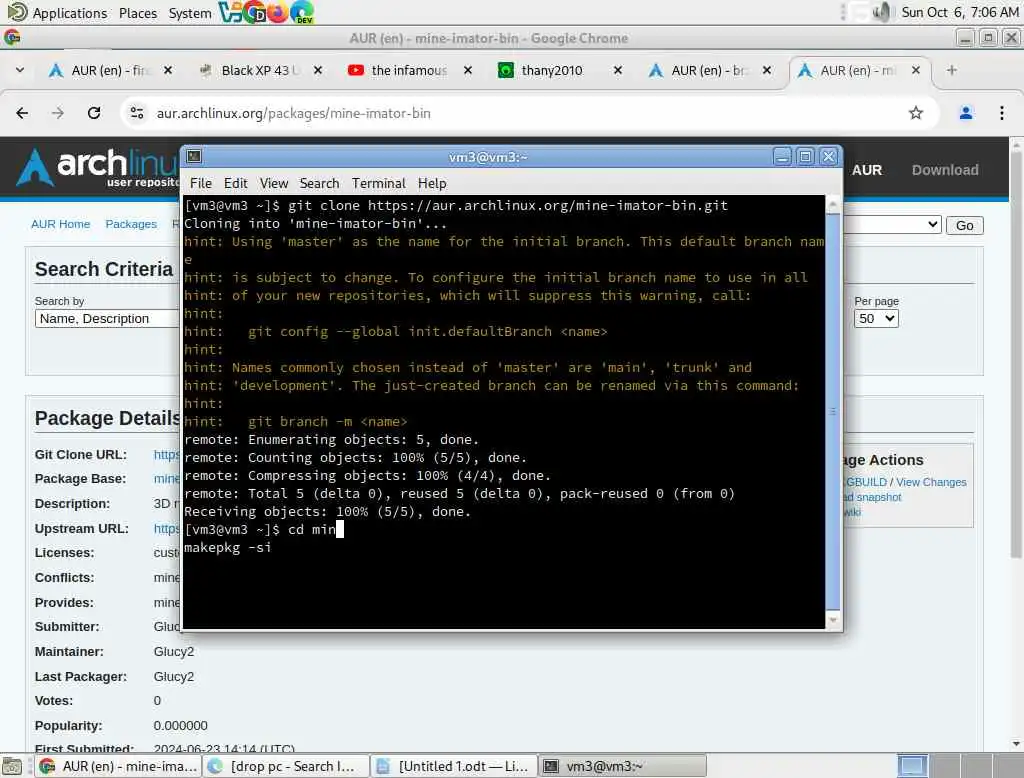The height and width of the screenshot is (778, 1024).
Task: Close the active mine-imator AUR tab
Action: [x=916, y=70]
